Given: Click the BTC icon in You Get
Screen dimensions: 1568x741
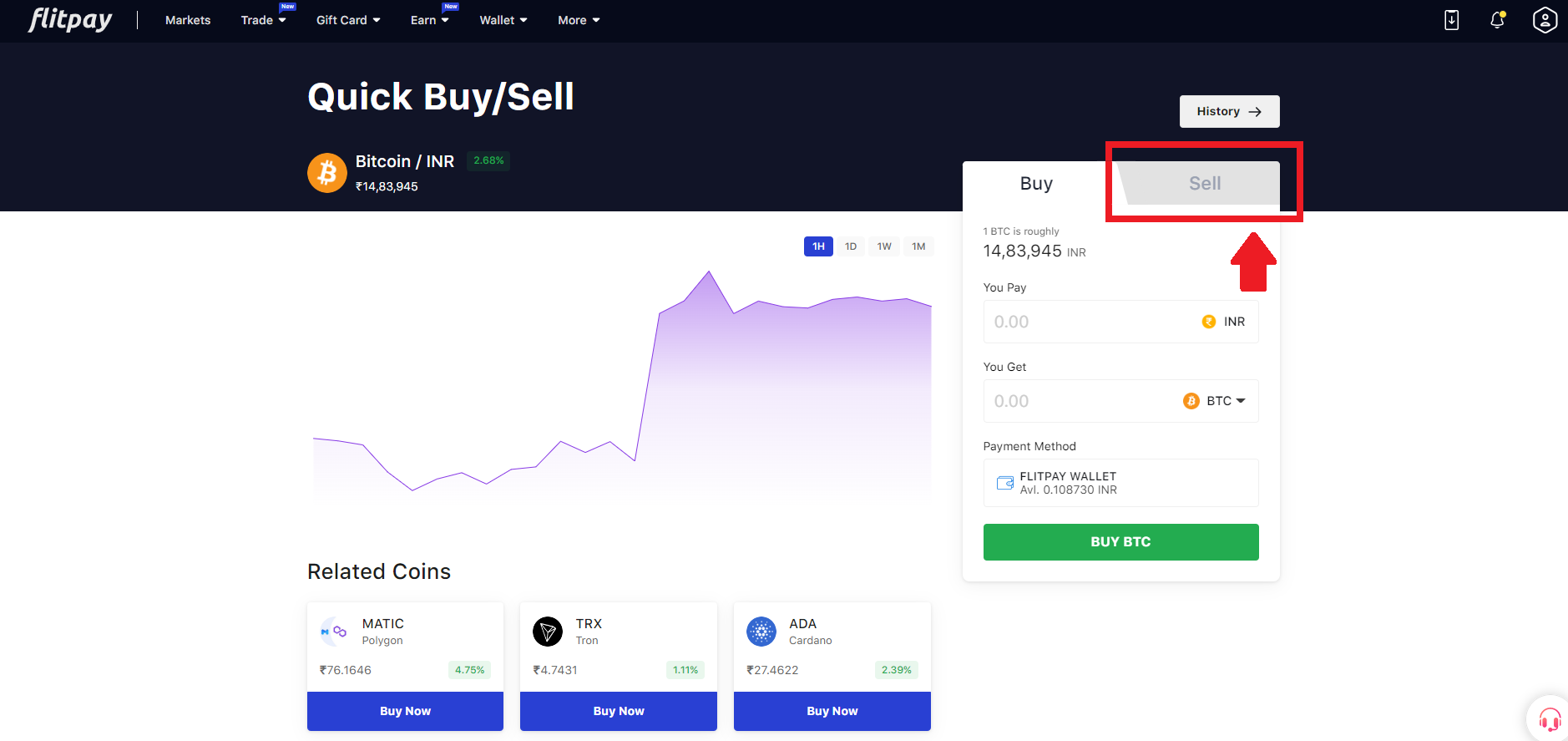Looking at the screenshot, I should click(x=1191, y=401).
